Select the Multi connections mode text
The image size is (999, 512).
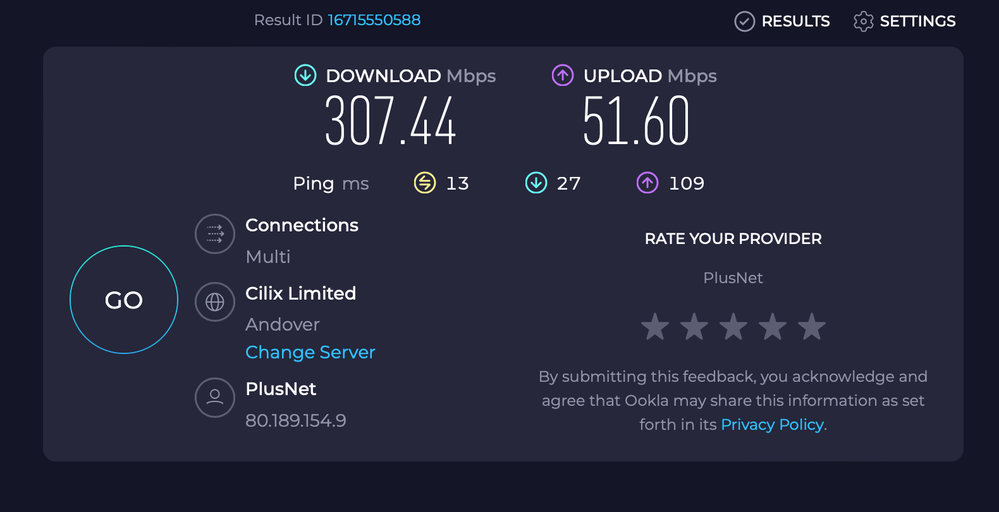[268, 257]
